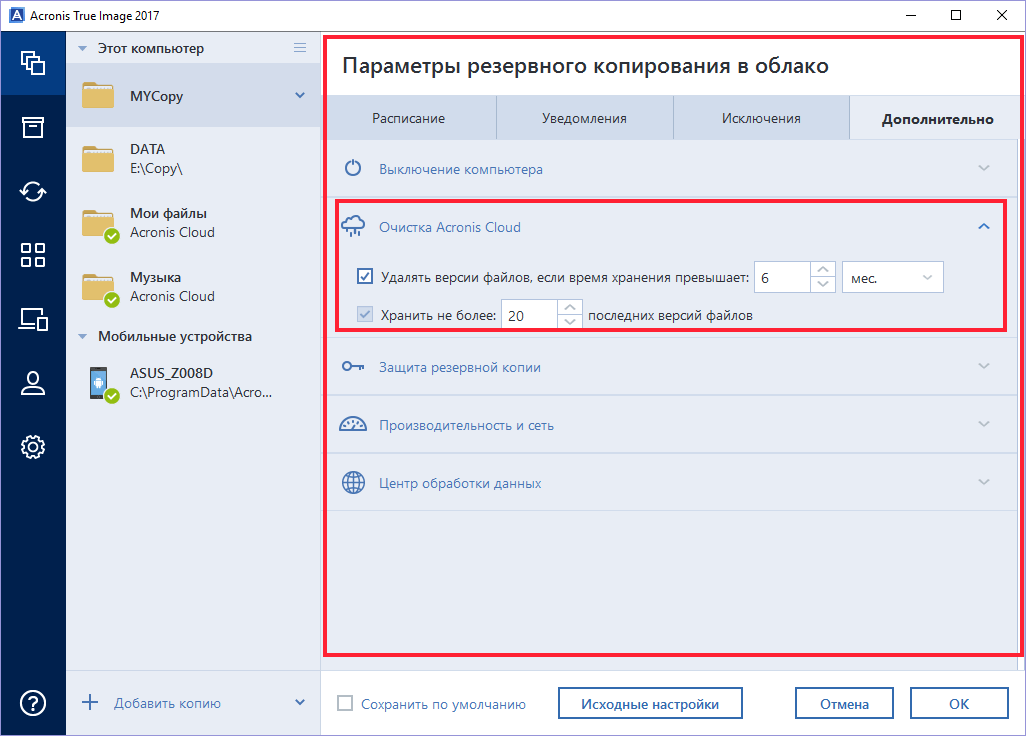Open the Tools grid icon
The image size is (1026, 736).
(x=33, y=255)
